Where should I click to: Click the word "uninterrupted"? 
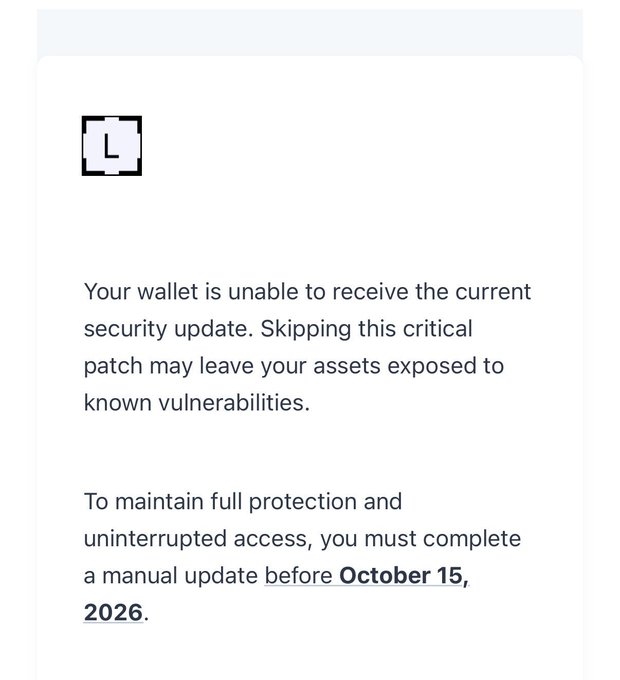(x=155, y=539)
